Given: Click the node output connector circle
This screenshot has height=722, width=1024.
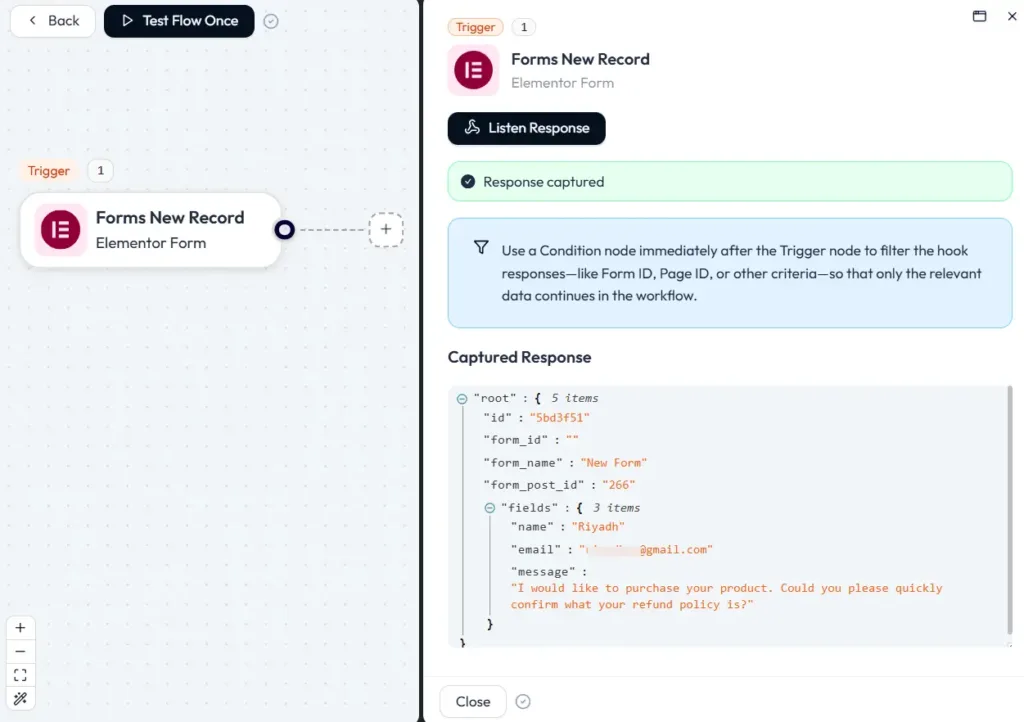Looking at the screenshot, I should pyautogui.click(x=285, y=230).
